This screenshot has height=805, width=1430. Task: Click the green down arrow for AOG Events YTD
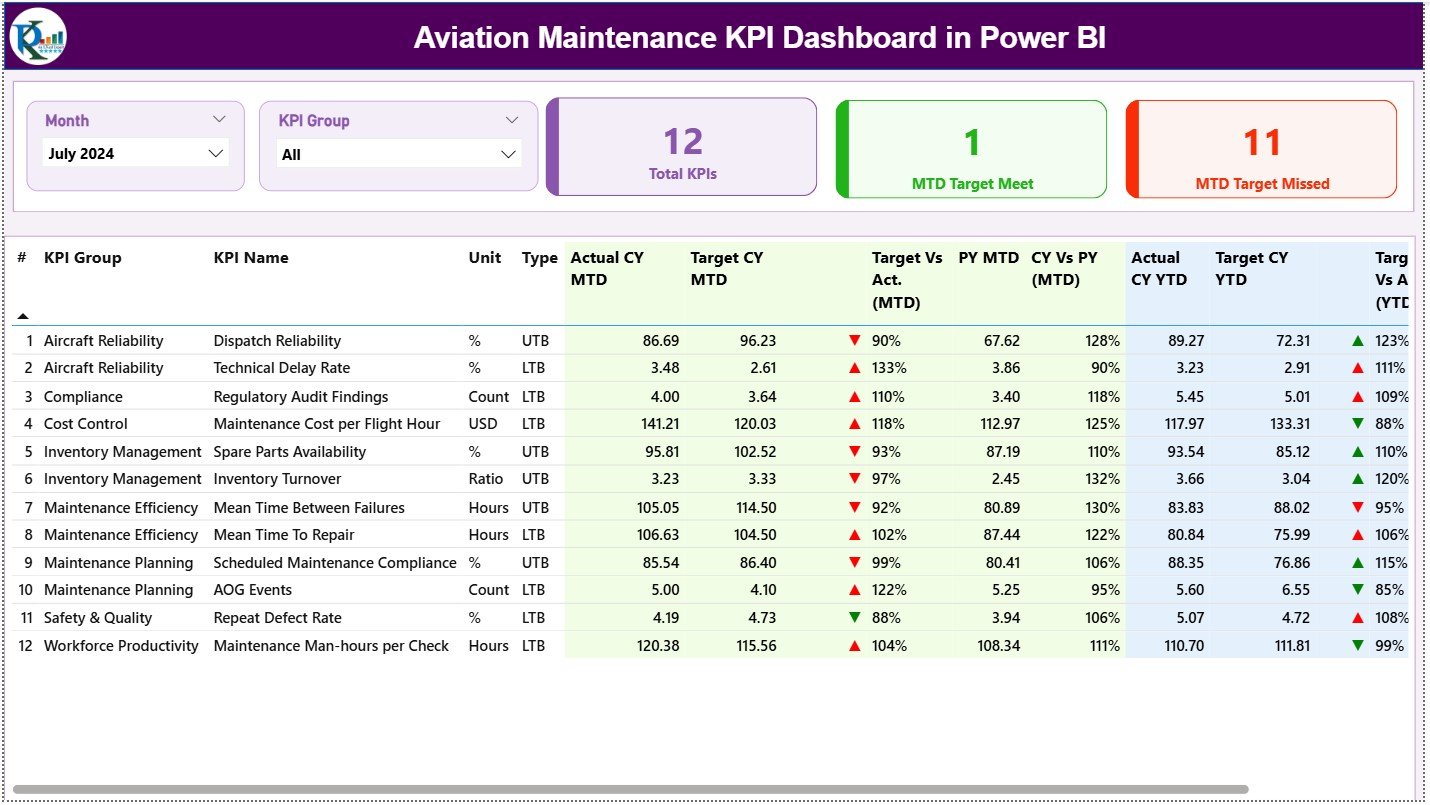tap(1359, 590)
